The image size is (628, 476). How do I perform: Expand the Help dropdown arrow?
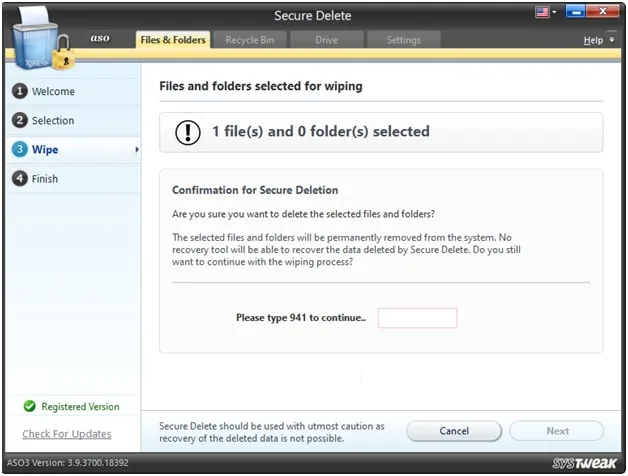(x=612, y=39)
